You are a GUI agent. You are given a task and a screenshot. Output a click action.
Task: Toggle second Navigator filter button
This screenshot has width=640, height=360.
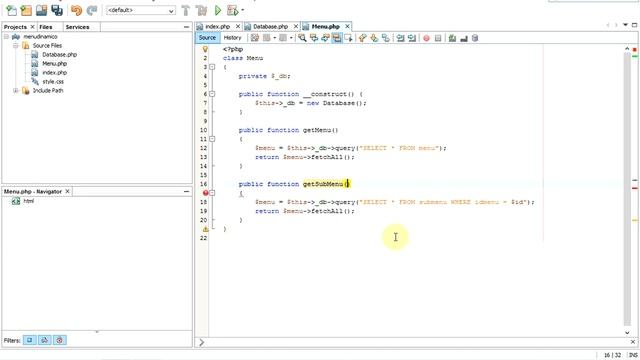44,340
